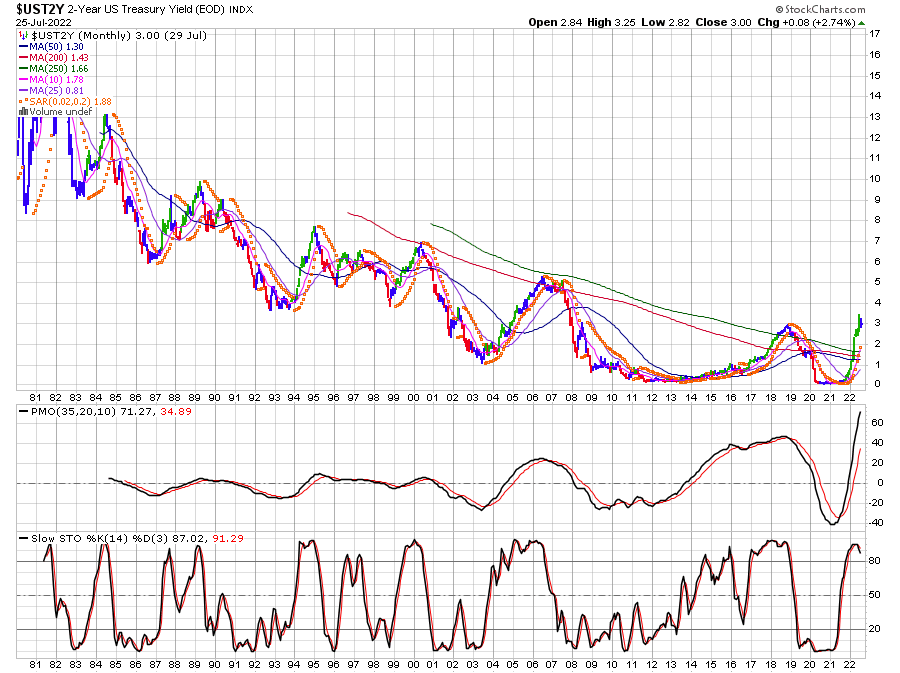Click the 25-Jul-2022 chart date

(x=43, y=22)
